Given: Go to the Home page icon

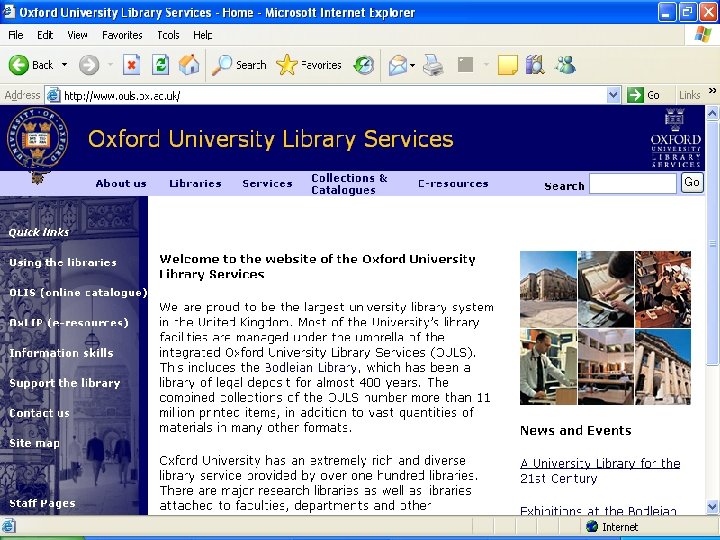Looking at the screenshot, I should (x=189, y=65).
